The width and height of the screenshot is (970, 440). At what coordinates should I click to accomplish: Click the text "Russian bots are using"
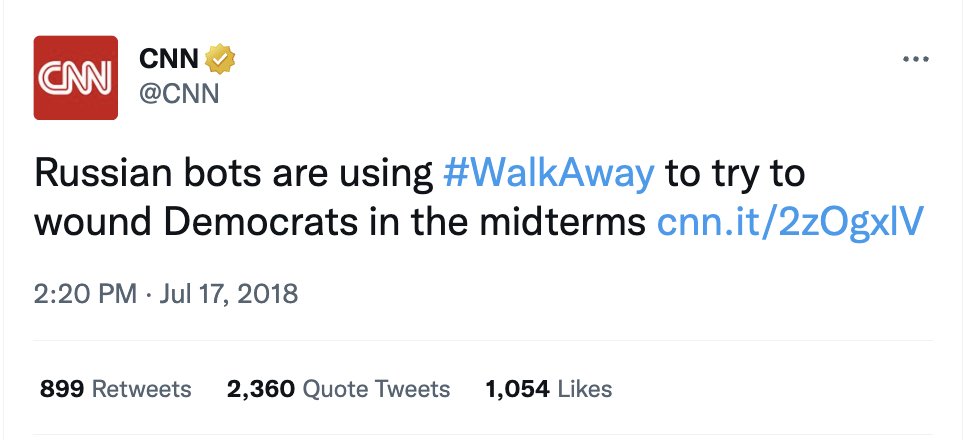[x=232, y=174]
